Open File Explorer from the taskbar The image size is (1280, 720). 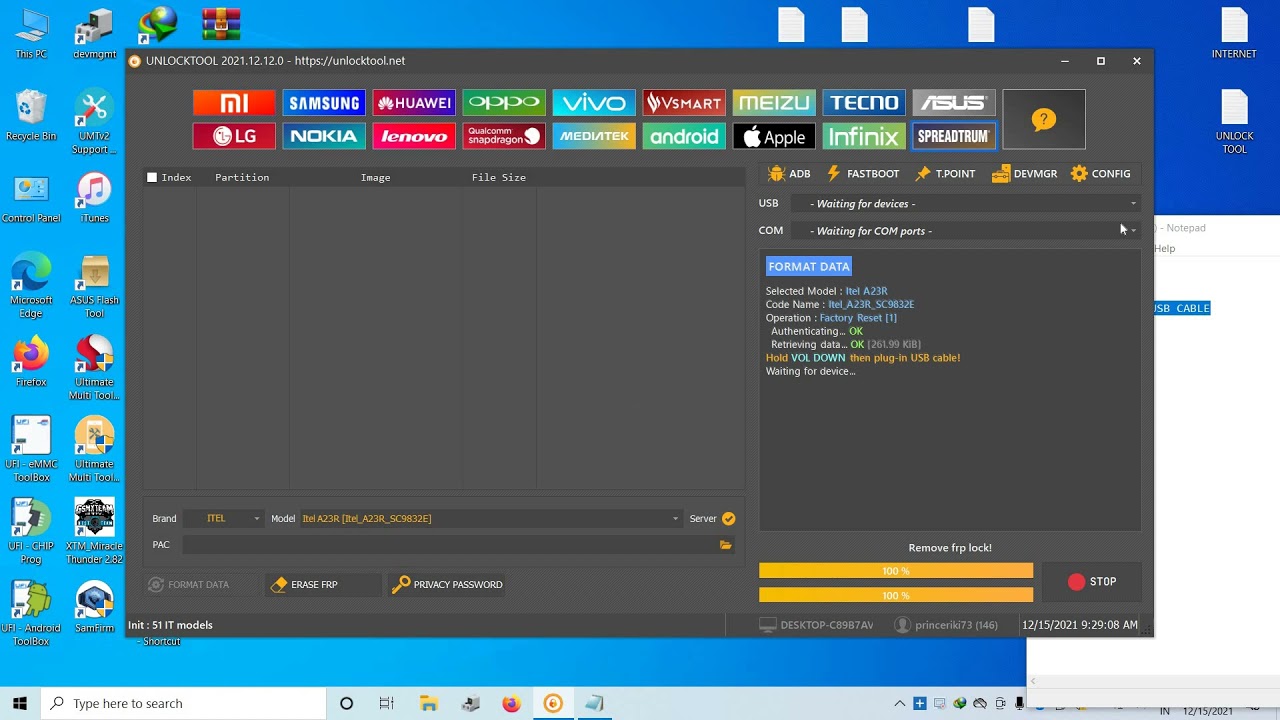tap(428, 703)
